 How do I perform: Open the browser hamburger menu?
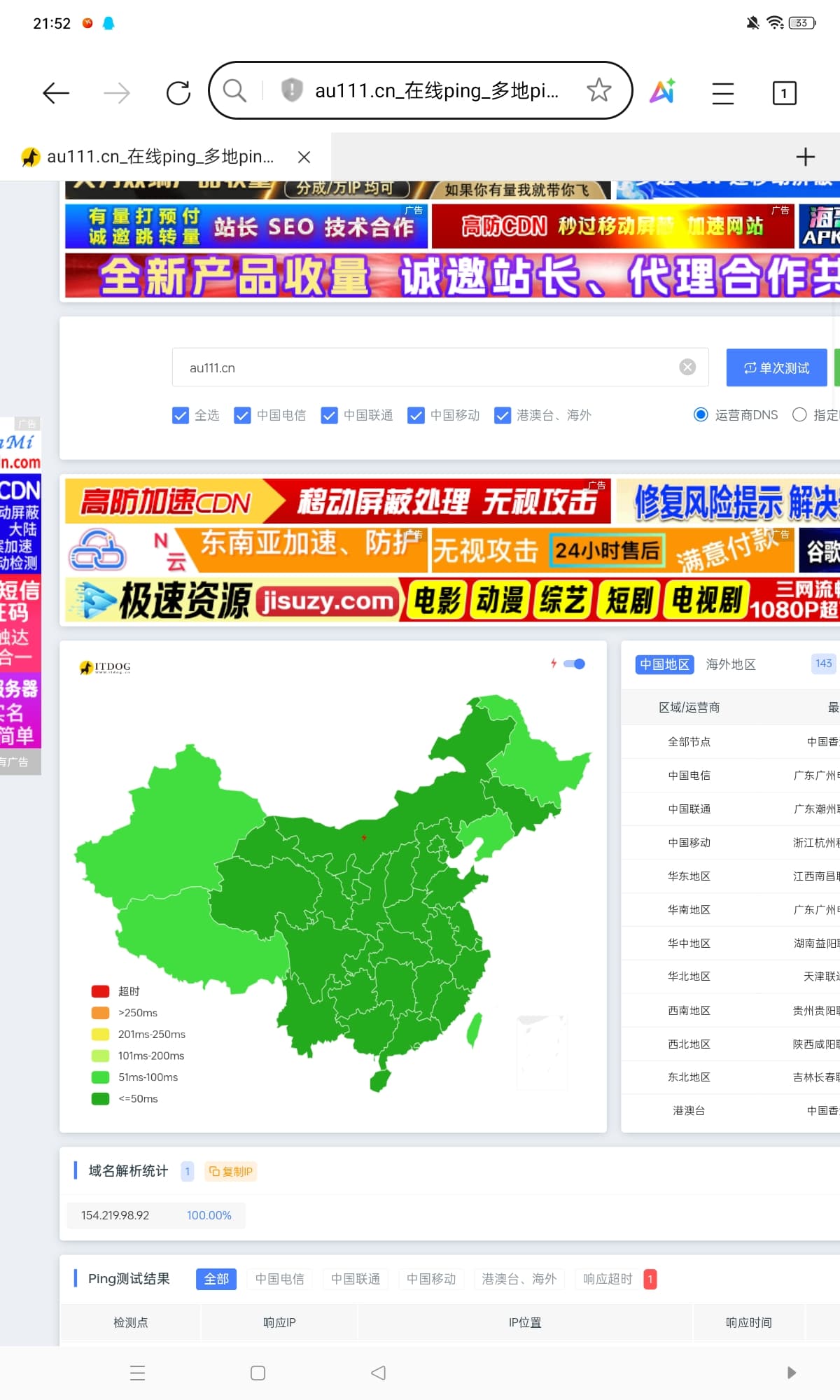click(x=723, y=93)
